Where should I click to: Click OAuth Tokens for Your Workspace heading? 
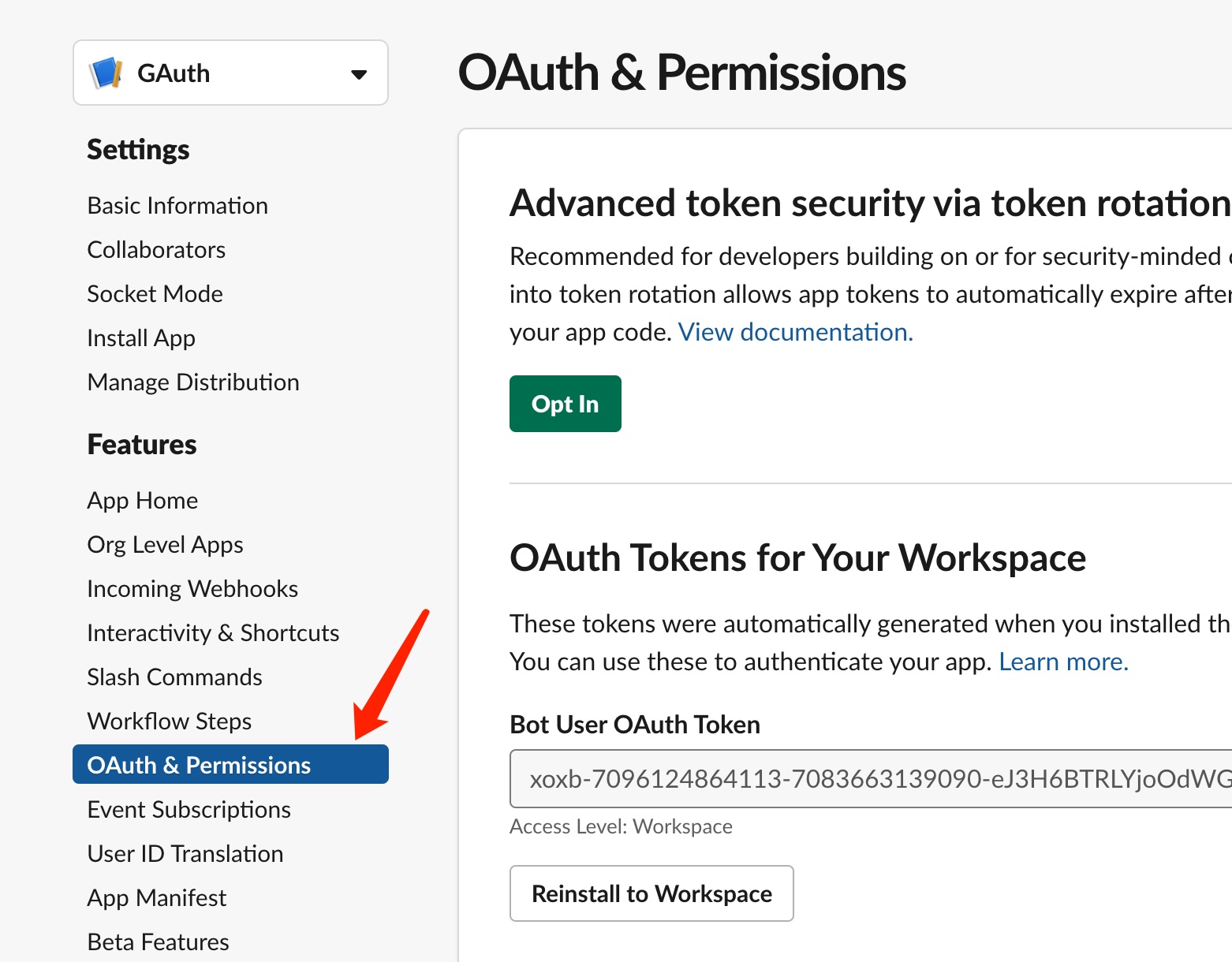tap(798, 558)
